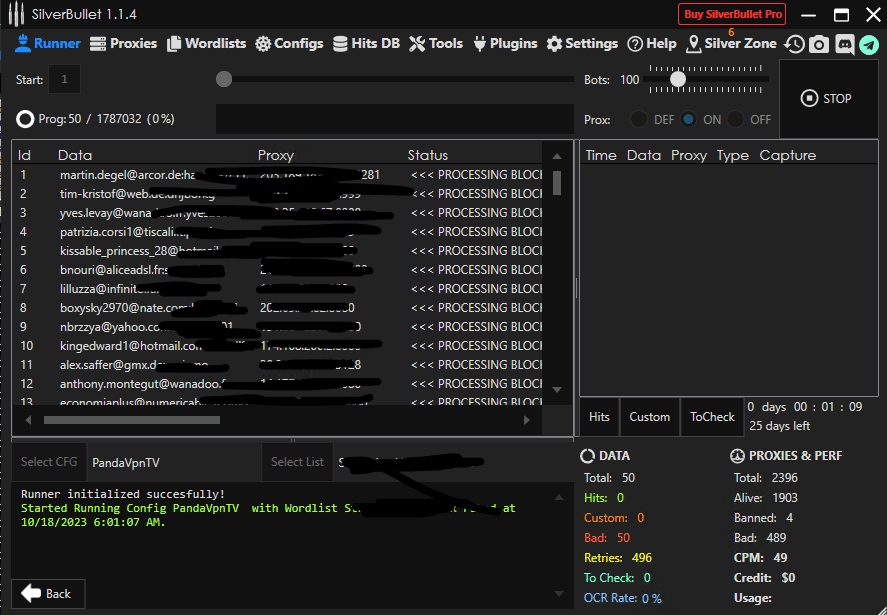The image size is (887, 615).
Task: Click the Type column header in hits panel
Action: pos(733,155)
